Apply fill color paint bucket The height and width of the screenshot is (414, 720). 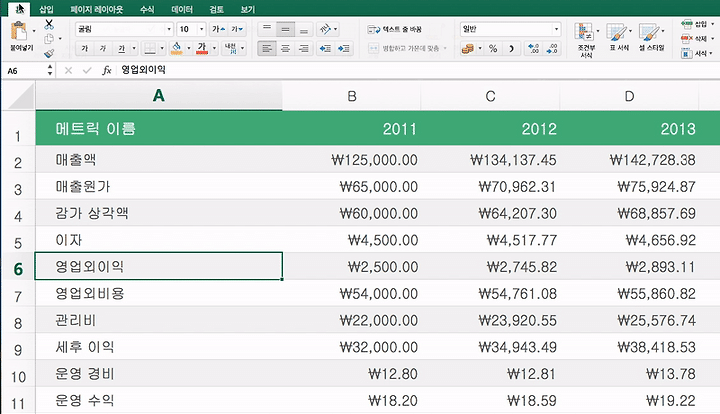click(176, 48)
